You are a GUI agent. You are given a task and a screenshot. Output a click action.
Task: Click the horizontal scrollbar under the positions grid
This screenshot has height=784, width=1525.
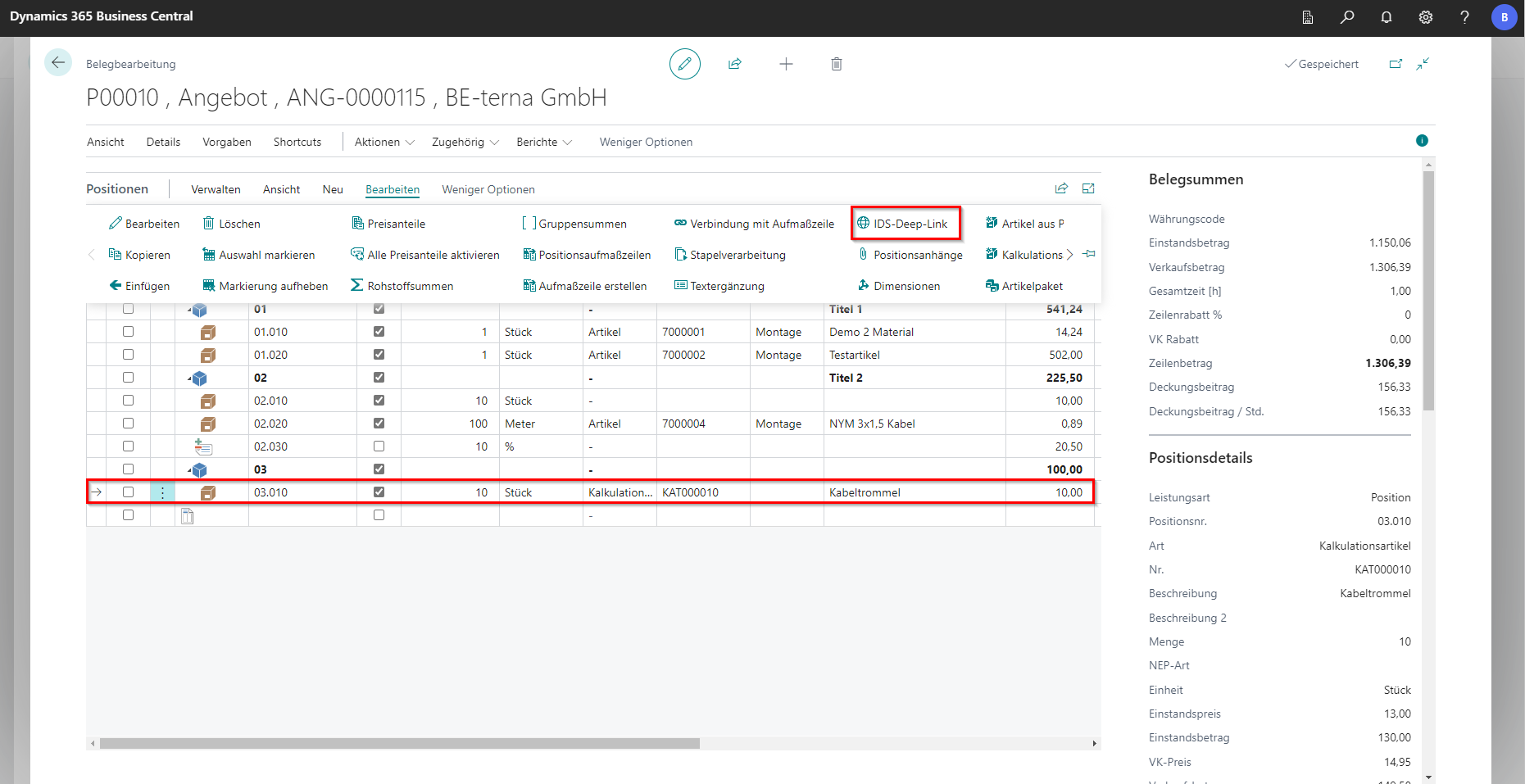click(399, 744)
